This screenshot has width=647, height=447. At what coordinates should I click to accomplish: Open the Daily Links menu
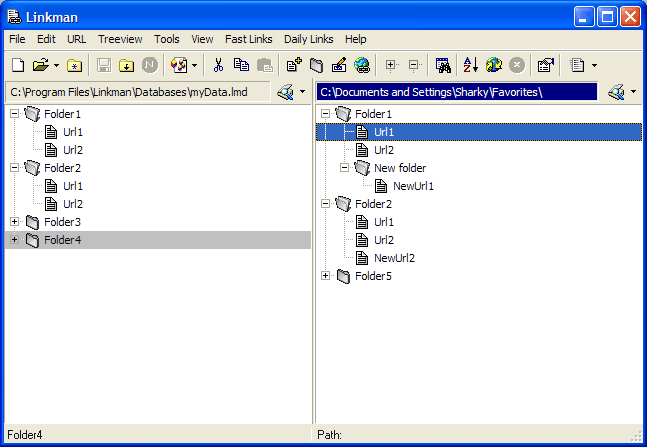tap(309, 39)
